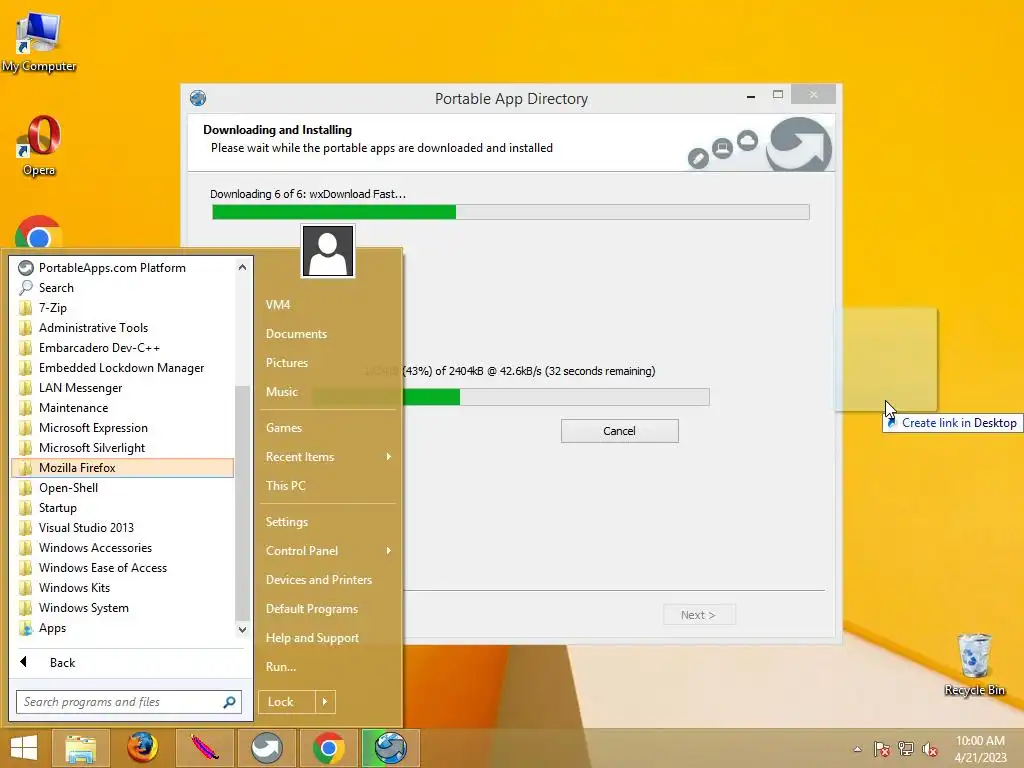This screenshot has width=1024, height=768.
Task: Open the PortableApps platform taskbar icon
Action: (x=266, y=748)
